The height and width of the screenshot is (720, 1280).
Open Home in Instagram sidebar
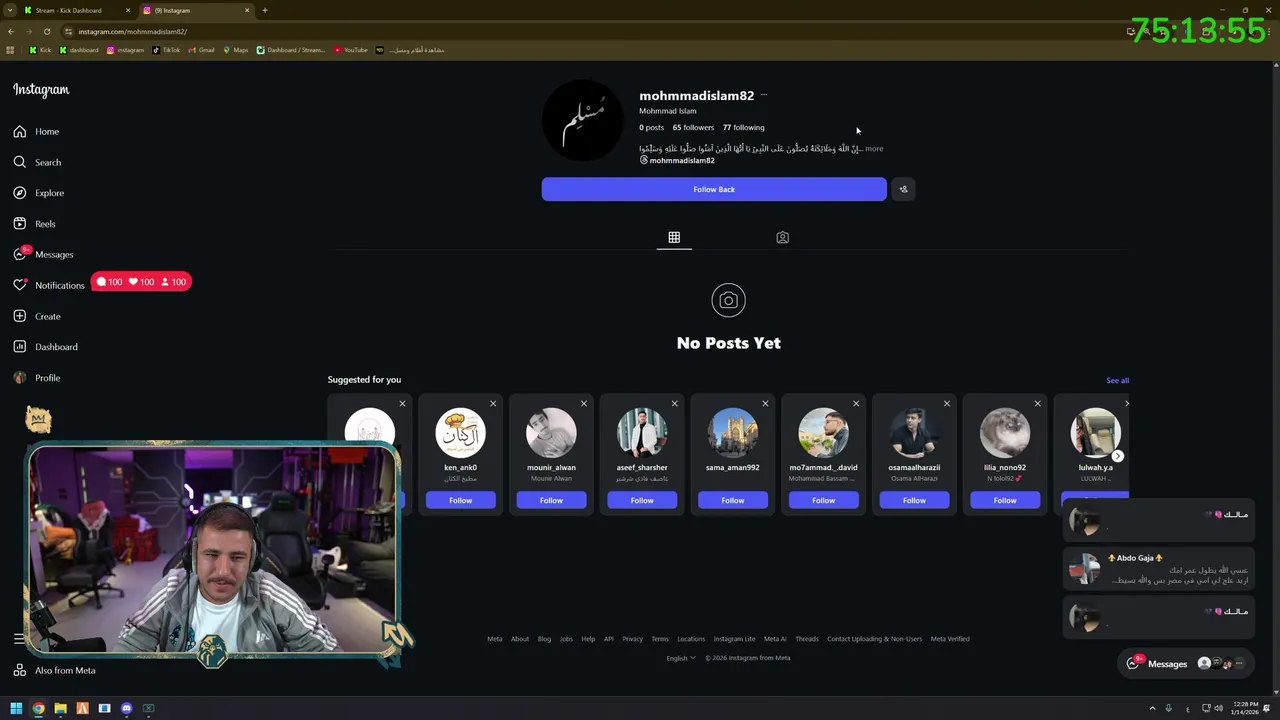point(37,131)
